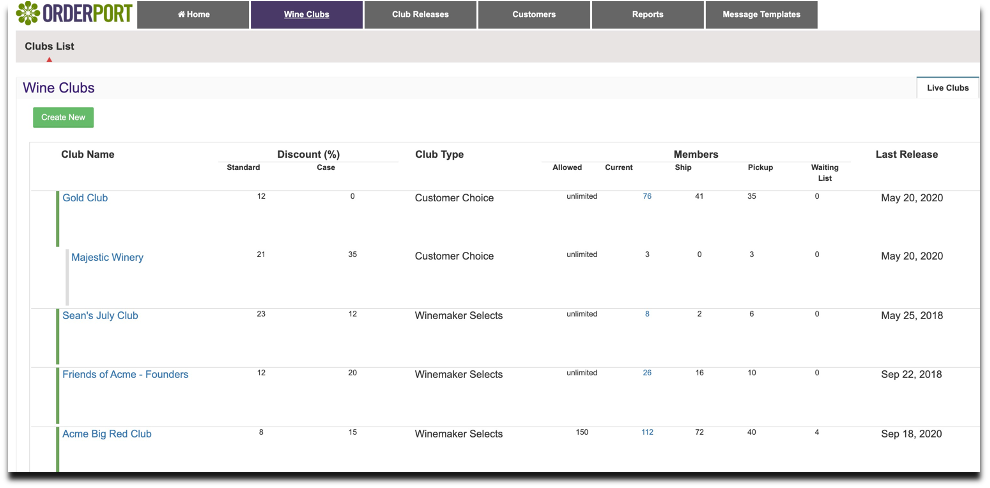Click Gold Club pickup count 35
This screenshot has width=990, height=488.
(751, 196)
